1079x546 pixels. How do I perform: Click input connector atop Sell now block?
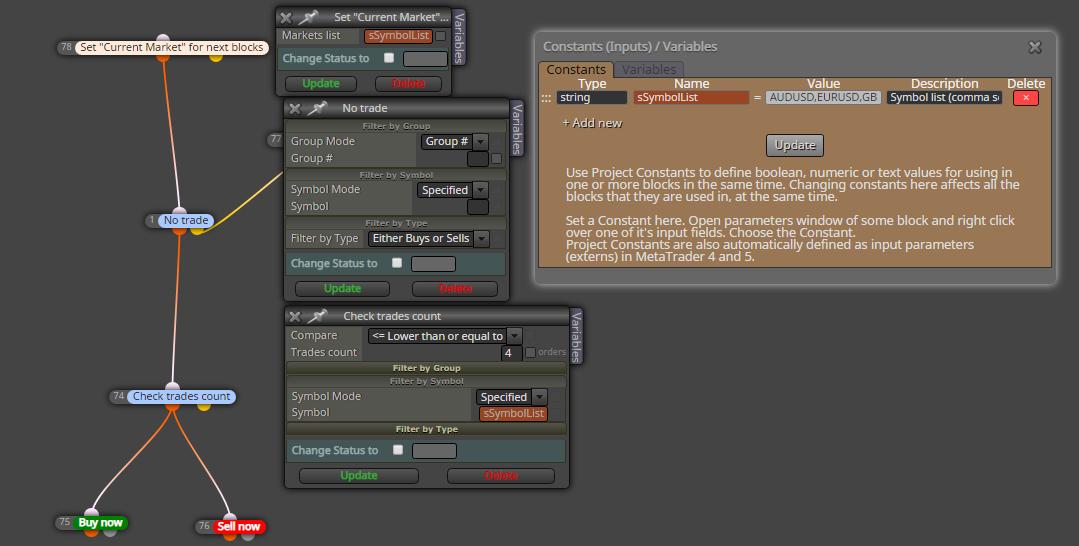point(230,517)
